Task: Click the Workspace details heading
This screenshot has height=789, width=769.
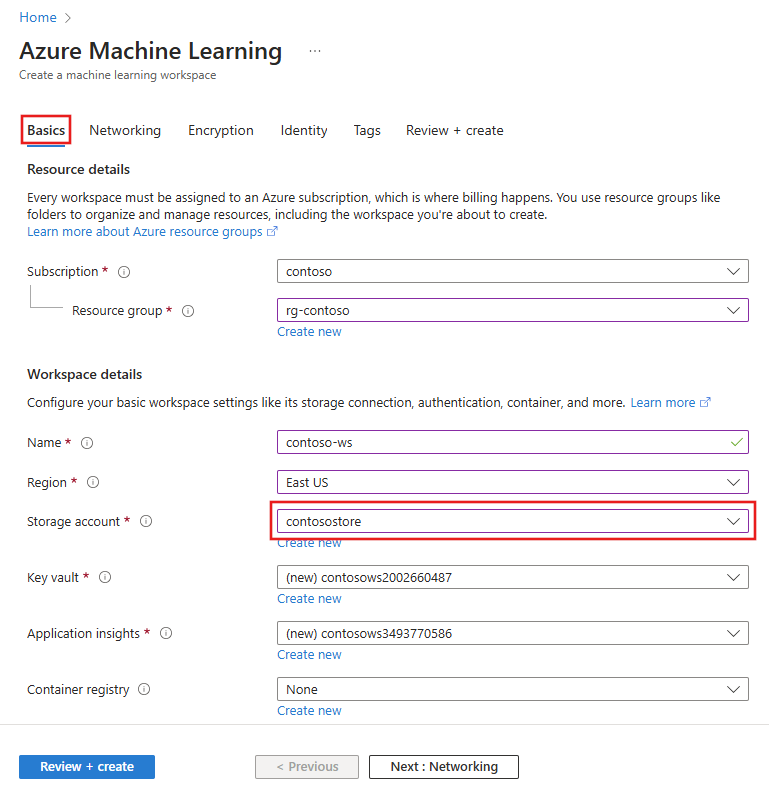Action: 85,374
